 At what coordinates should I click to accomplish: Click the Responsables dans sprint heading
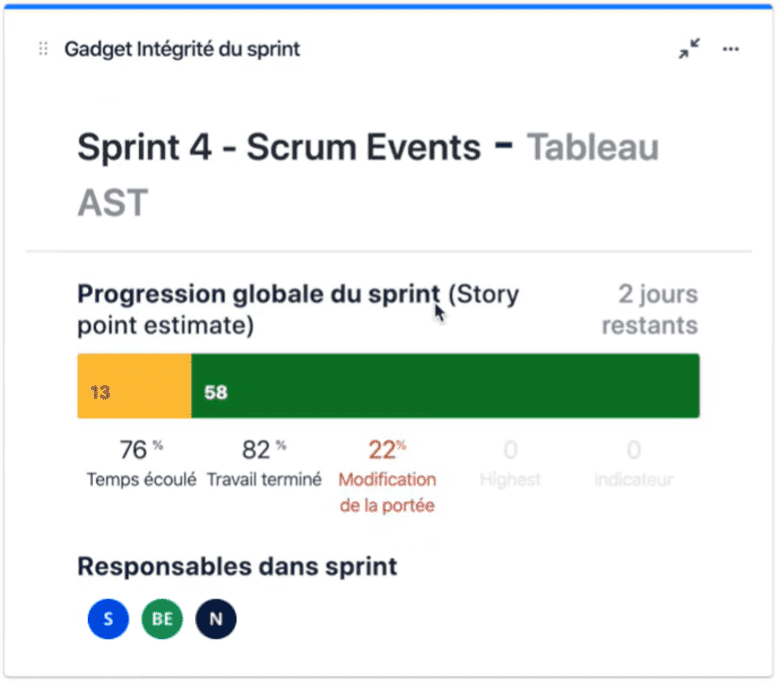click(237, 566)
